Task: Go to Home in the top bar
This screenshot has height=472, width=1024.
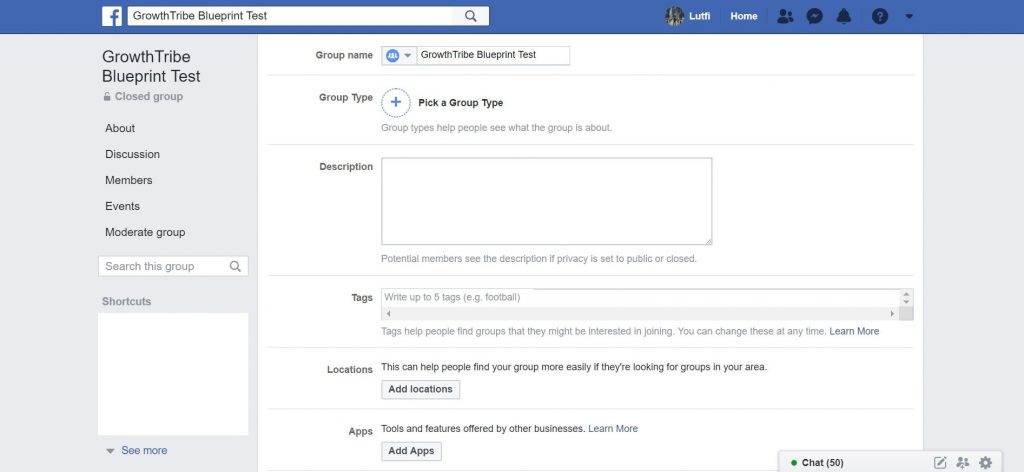Action: (744, 16)
